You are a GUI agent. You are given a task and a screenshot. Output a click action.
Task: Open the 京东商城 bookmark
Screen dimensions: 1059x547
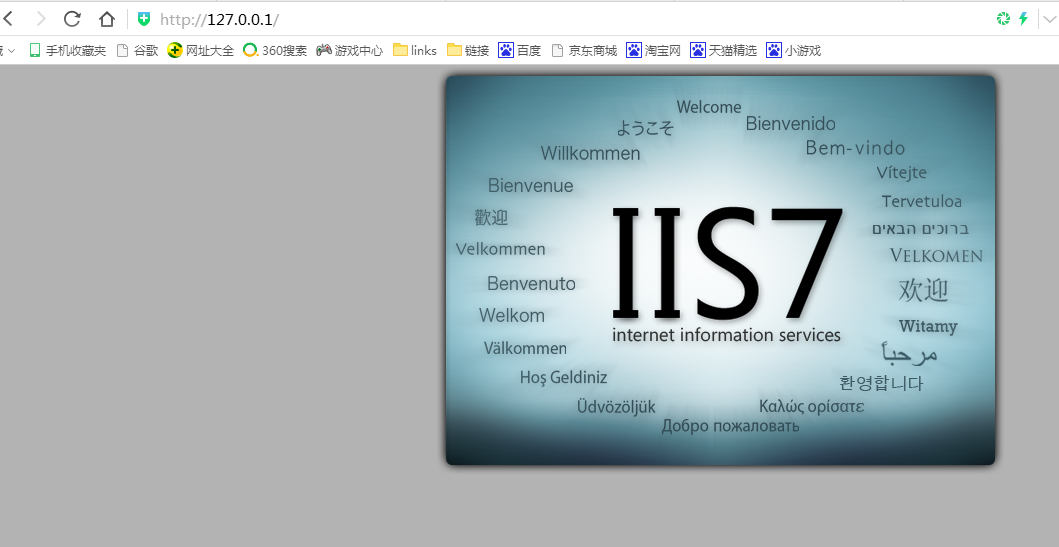click(584, 51)
